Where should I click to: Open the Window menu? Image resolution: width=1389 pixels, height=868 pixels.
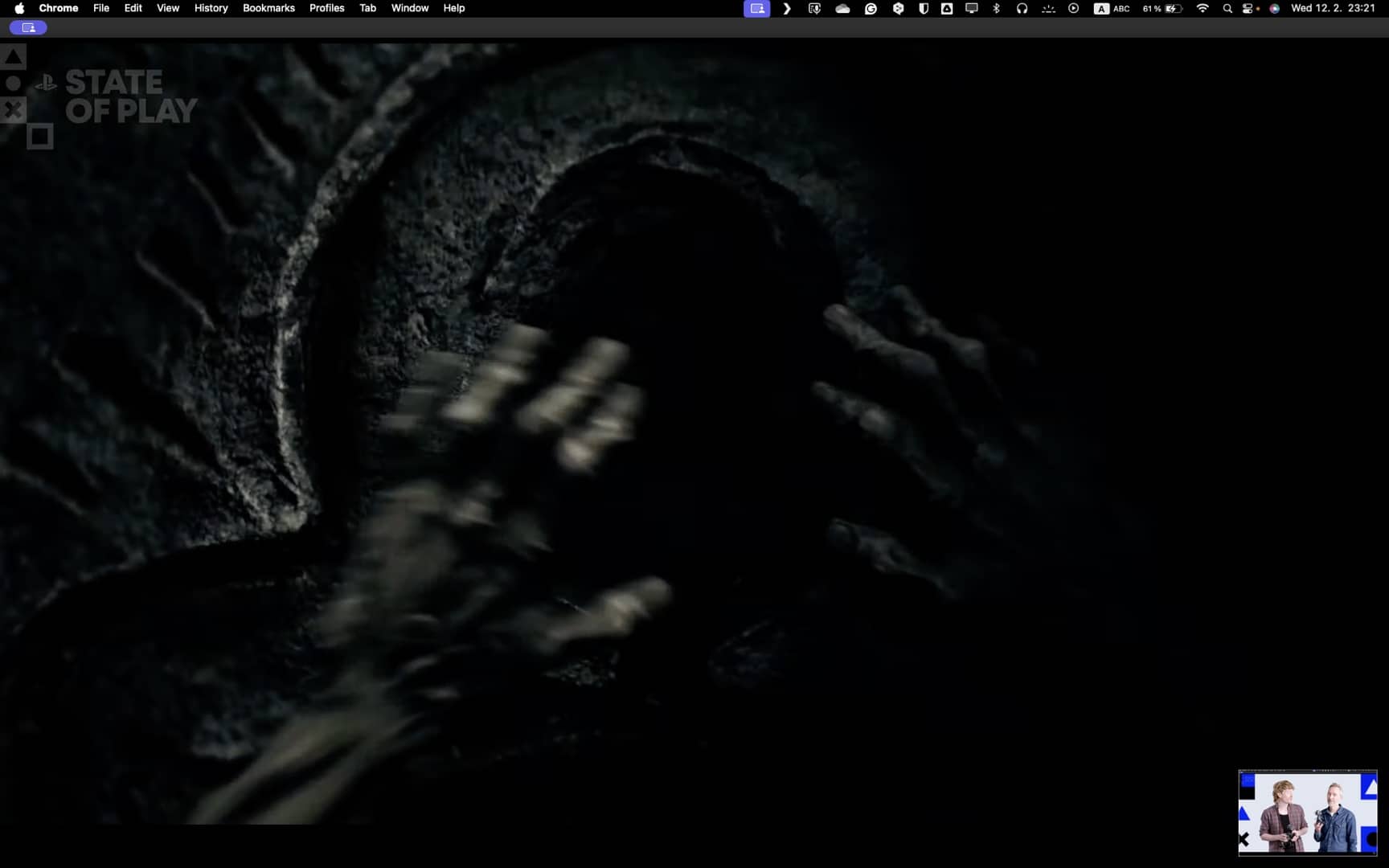(x=410, y=8)
